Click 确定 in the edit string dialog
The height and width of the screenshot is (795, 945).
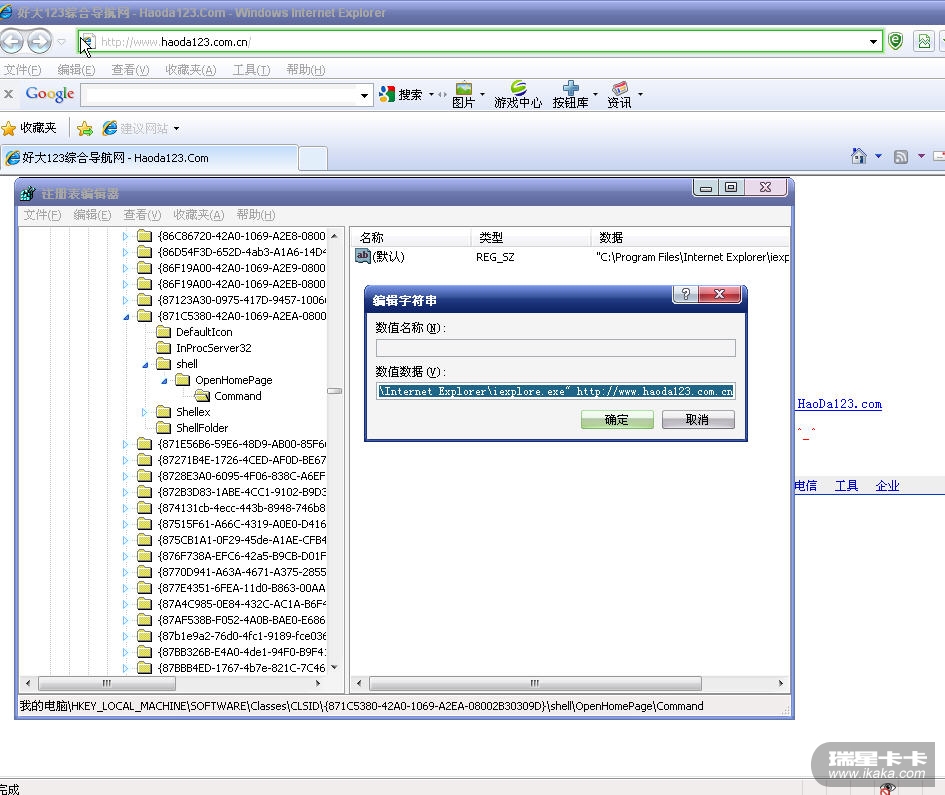tap(617, 419)
